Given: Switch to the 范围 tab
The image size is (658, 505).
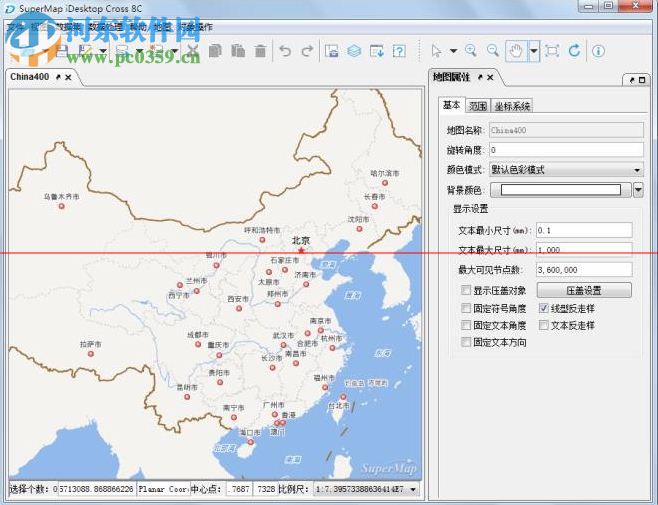Looking at the screenshot, I should (x=478, y=106).
